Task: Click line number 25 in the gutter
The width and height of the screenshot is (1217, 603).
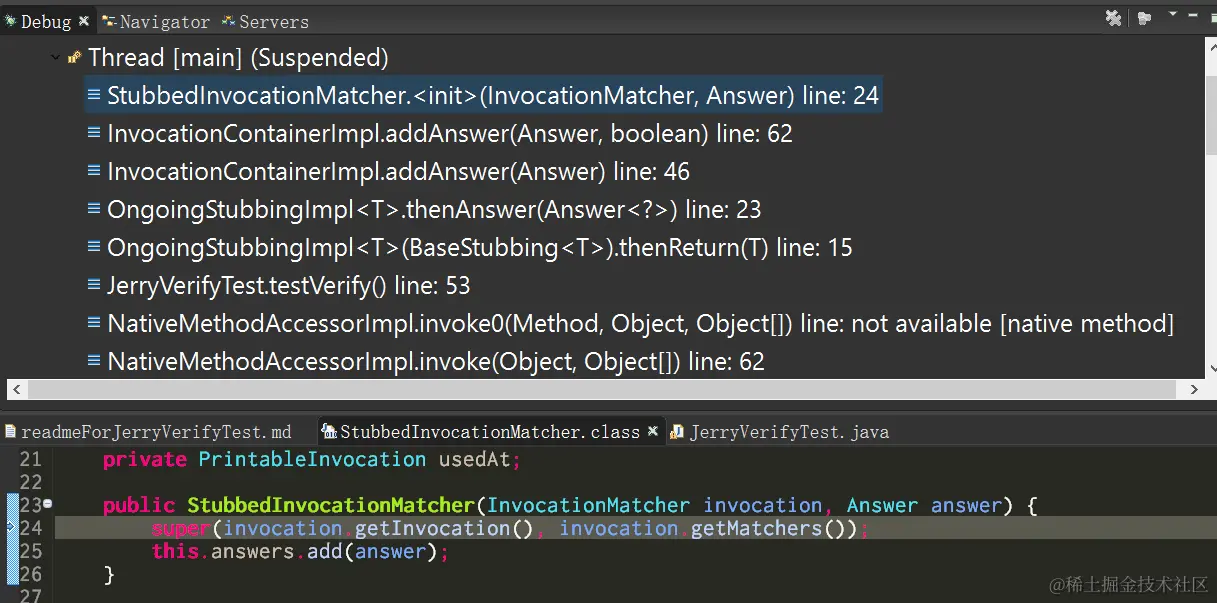Action: 30,551
